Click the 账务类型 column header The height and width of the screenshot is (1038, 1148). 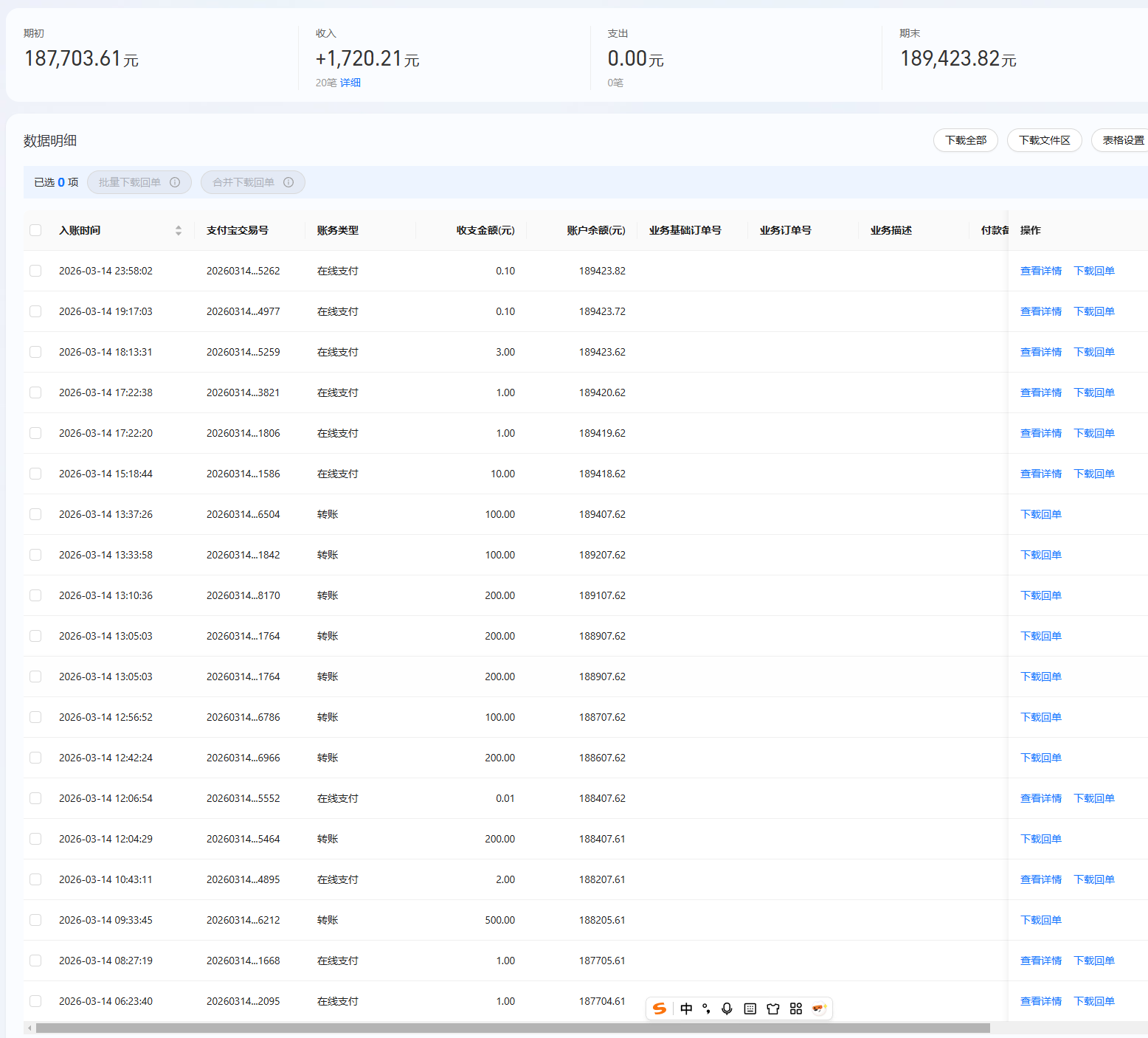(338, 230)
